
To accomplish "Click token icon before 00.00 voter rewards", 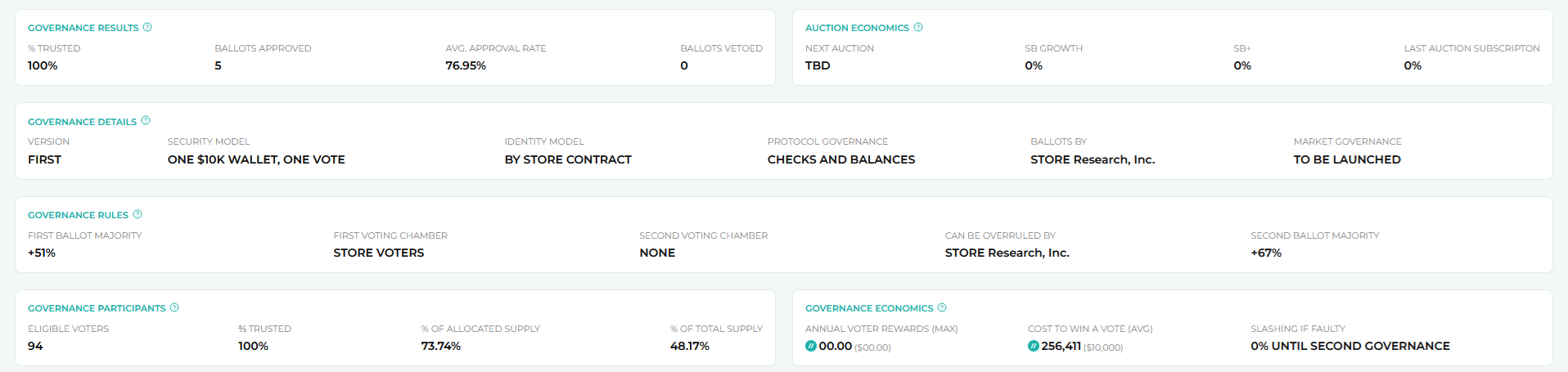I will click(810, 346).
